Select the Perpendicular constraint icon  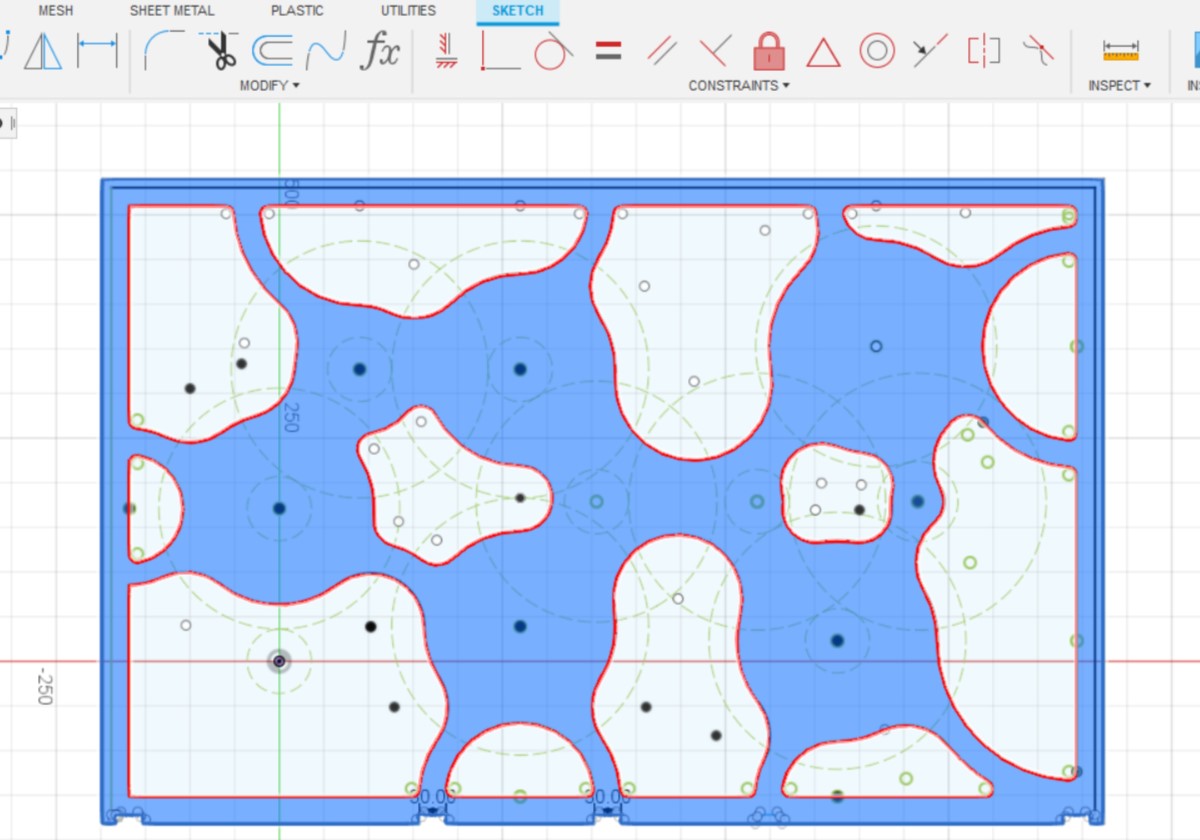coord(715,50)
